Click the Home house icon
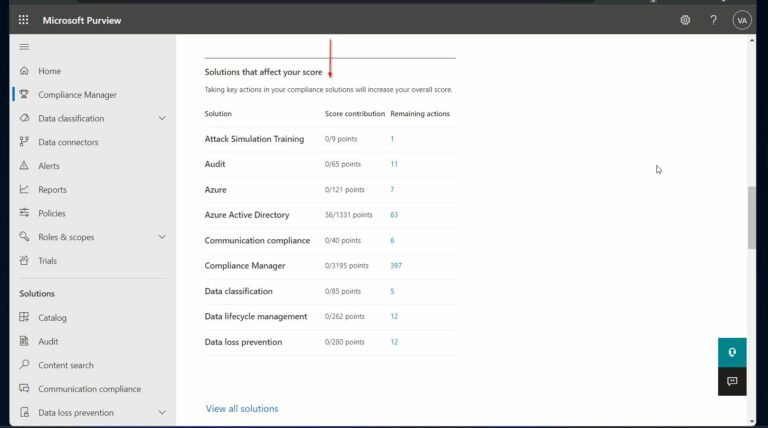The height and width of the screenshot is (428, 768). [x=24, y=71]
